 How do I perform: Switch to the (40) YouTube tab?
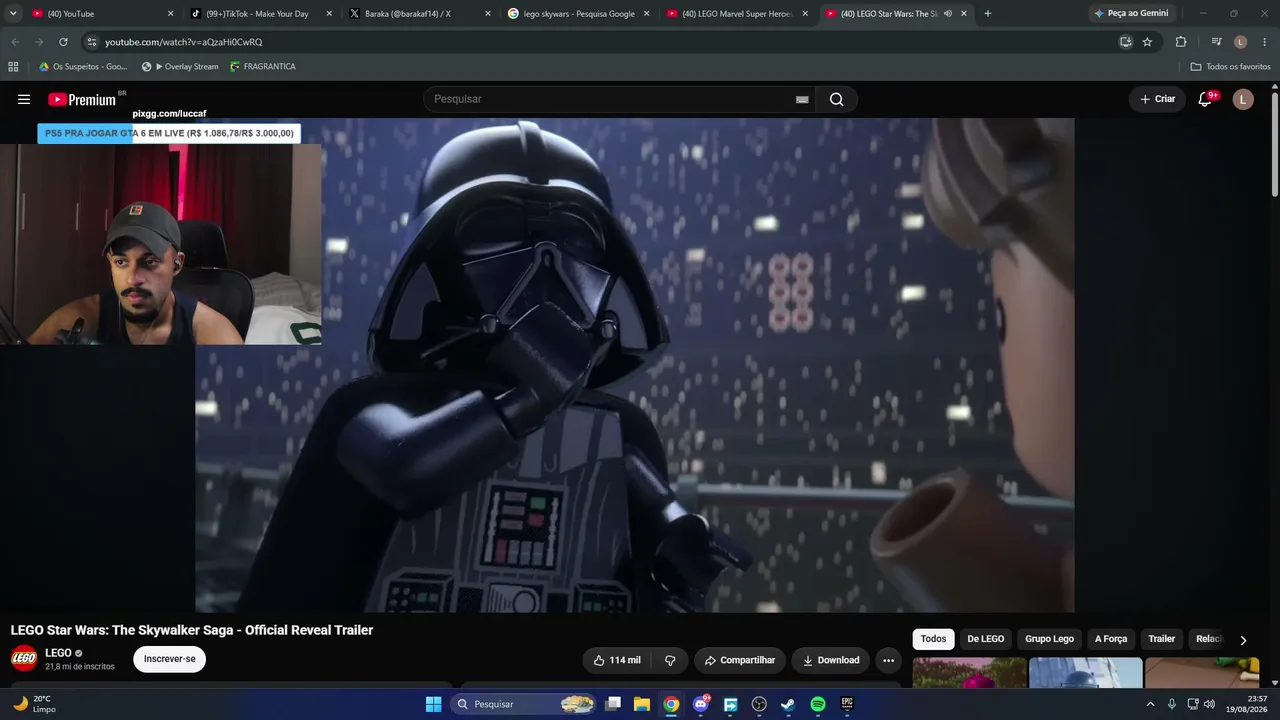click(103, 14)
